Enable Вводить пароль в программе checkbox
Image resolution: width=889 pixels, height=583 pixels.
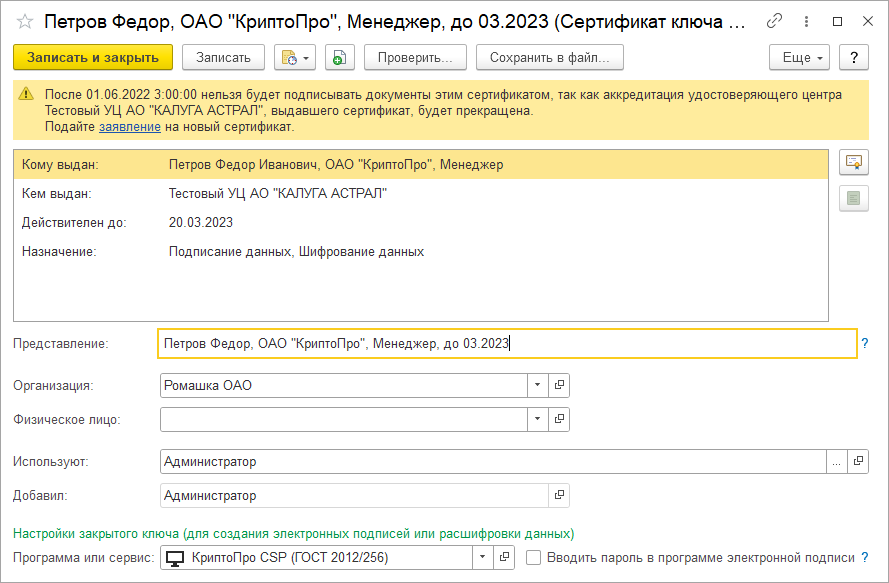[534, 558]
